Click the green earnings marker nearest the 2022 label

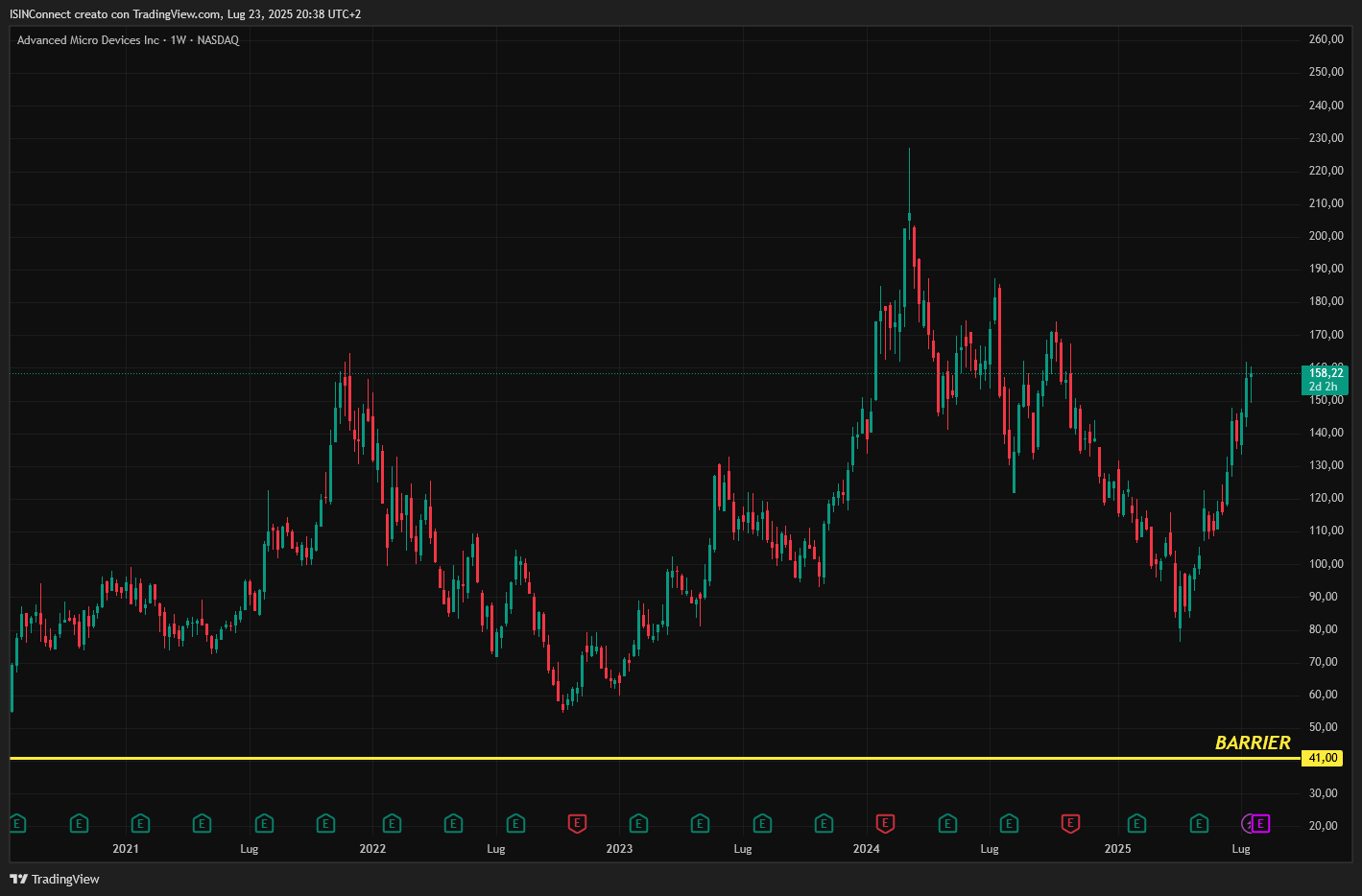pos(392,823)
